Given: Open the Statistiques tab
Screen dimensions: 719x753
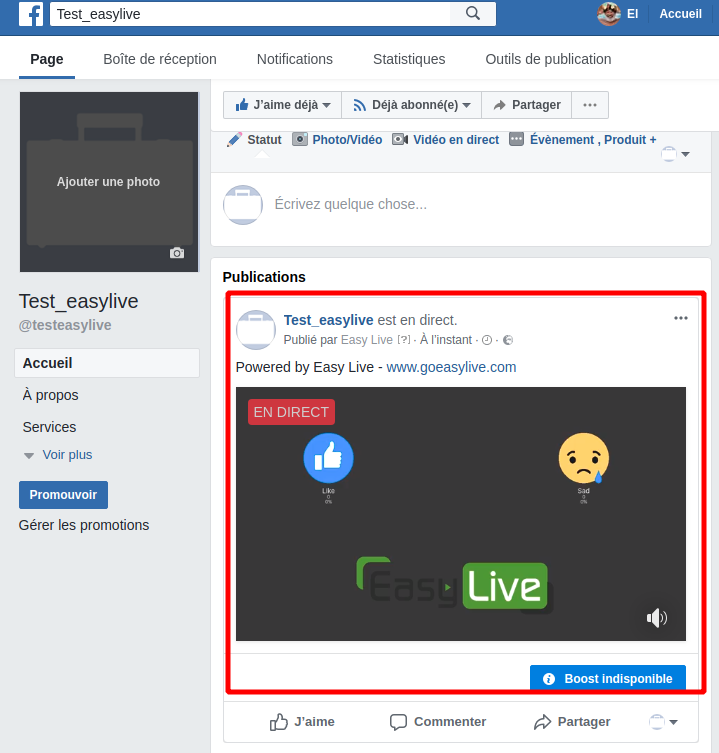Looking at the screenshot, I should pyautogui.click(x=409, y=59).
